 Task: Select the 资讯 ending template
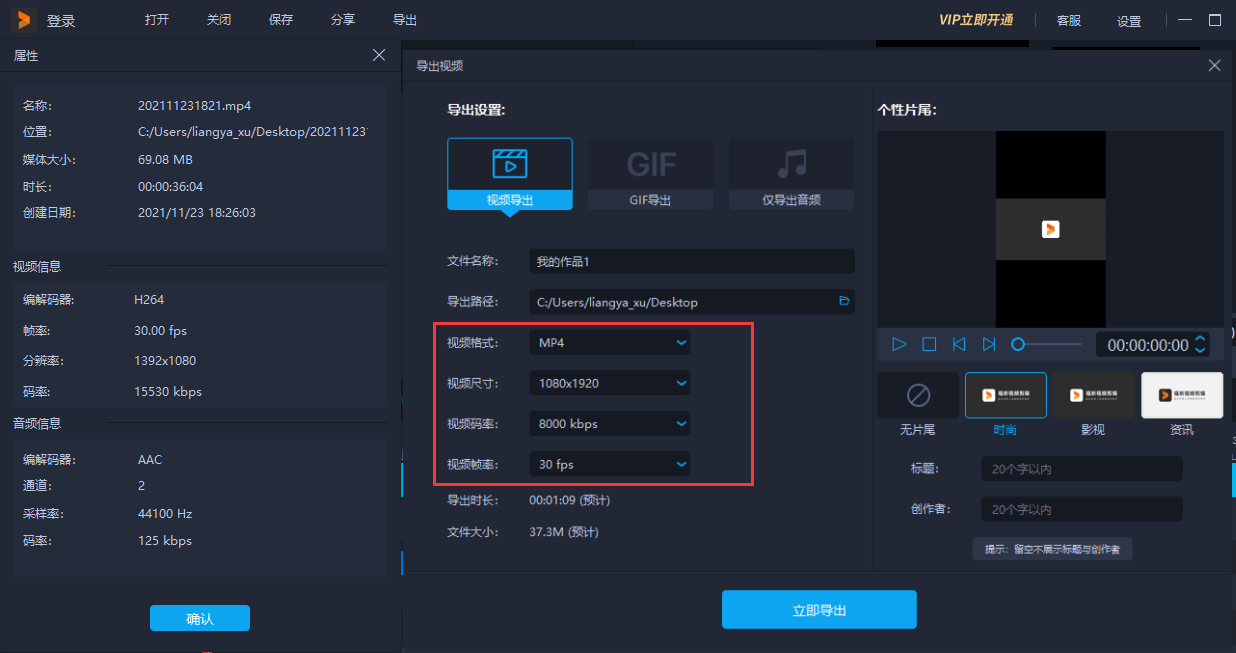(x=1182, y=394)
